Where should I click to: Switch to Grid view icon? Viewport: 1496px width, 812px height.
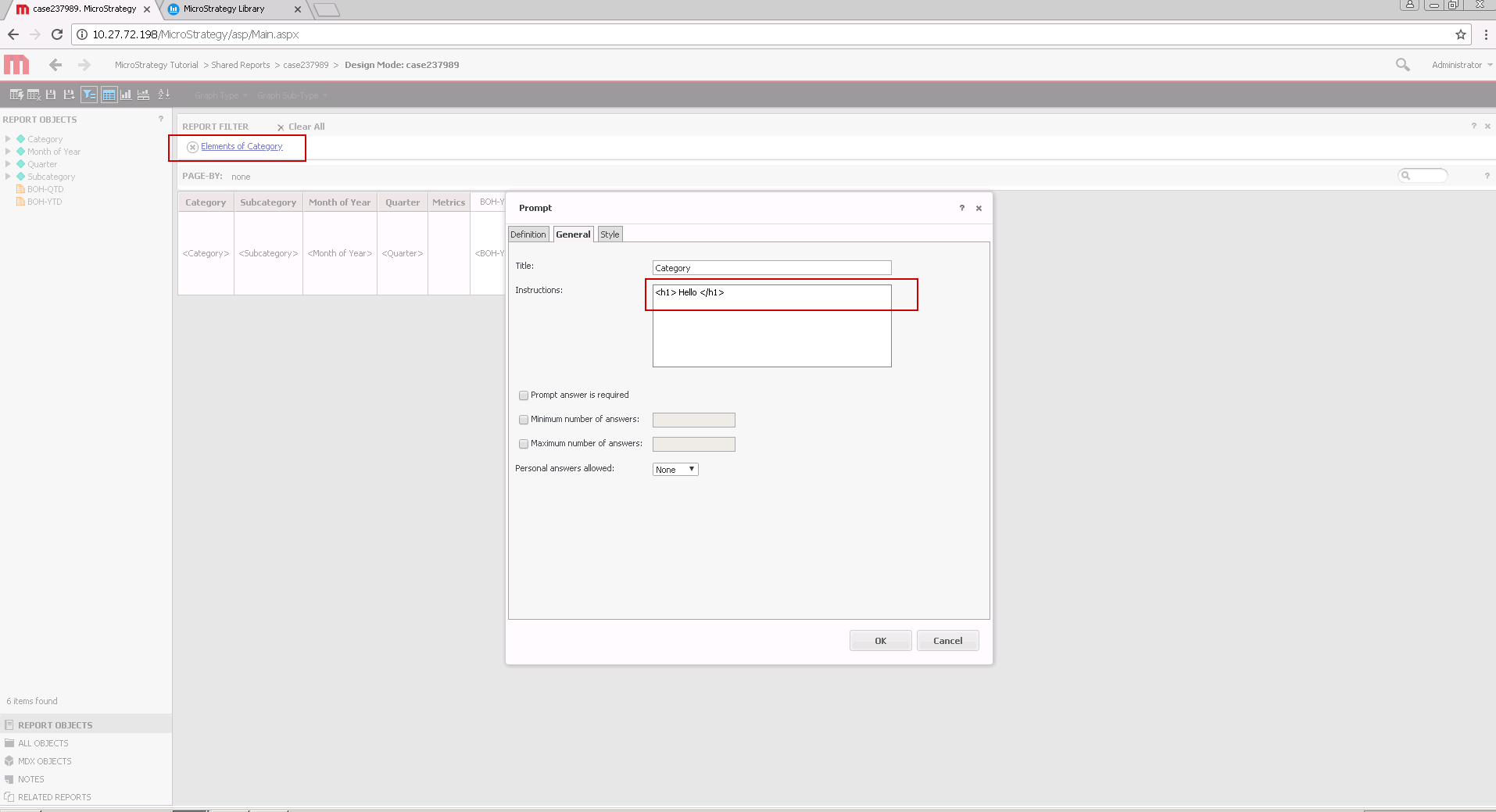109,95
